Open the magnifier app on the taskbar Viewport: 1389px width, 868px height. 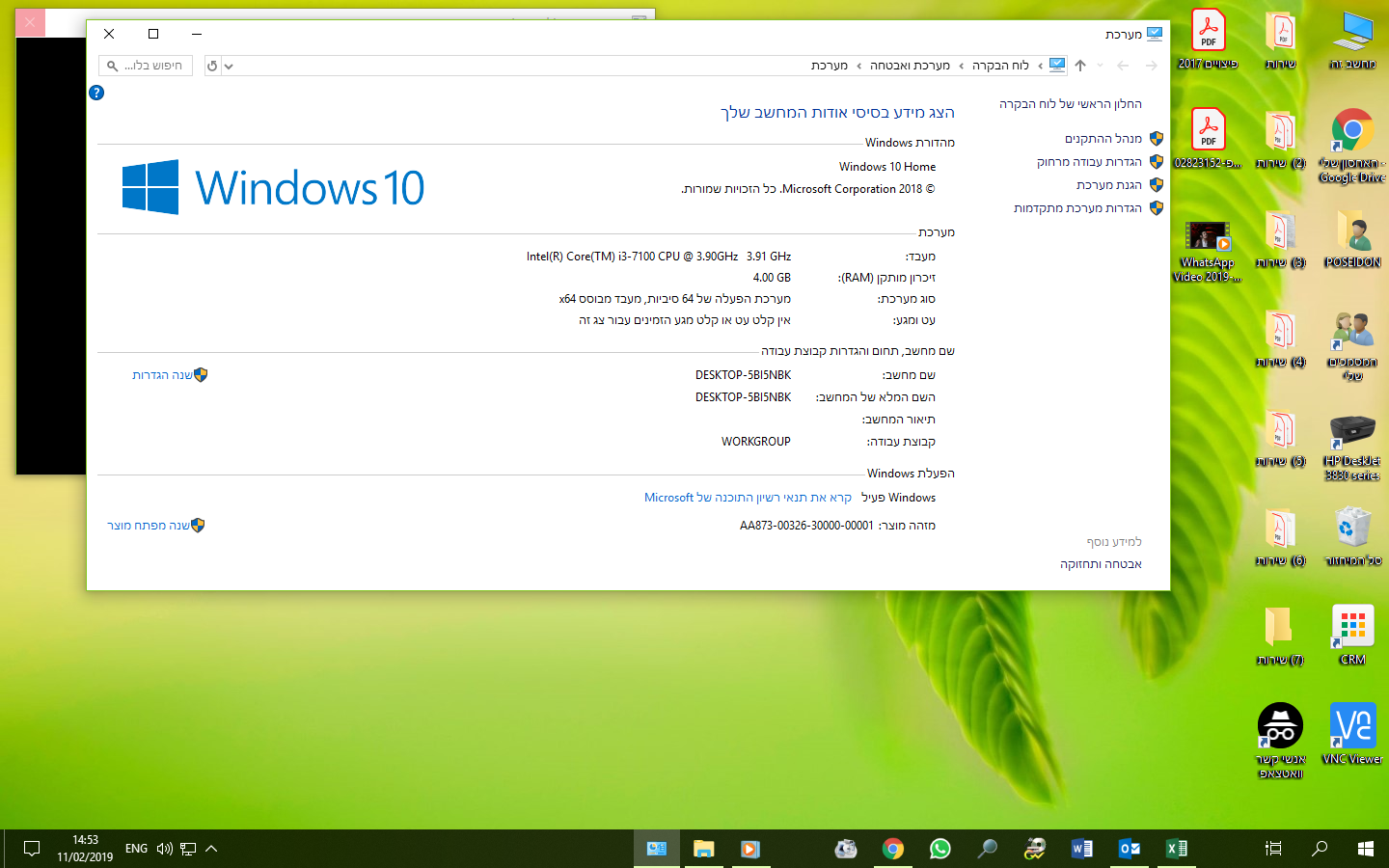(x=987, y=849)
